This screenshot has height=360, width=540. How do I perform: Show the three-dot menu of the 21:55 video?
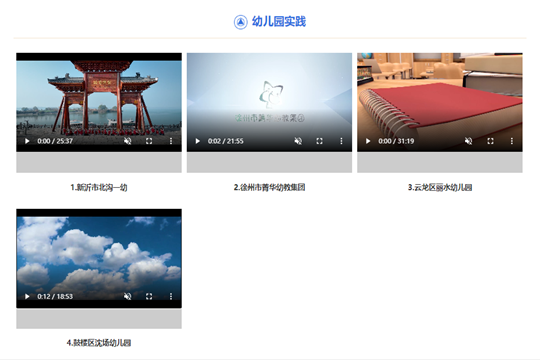pos(341,141)
